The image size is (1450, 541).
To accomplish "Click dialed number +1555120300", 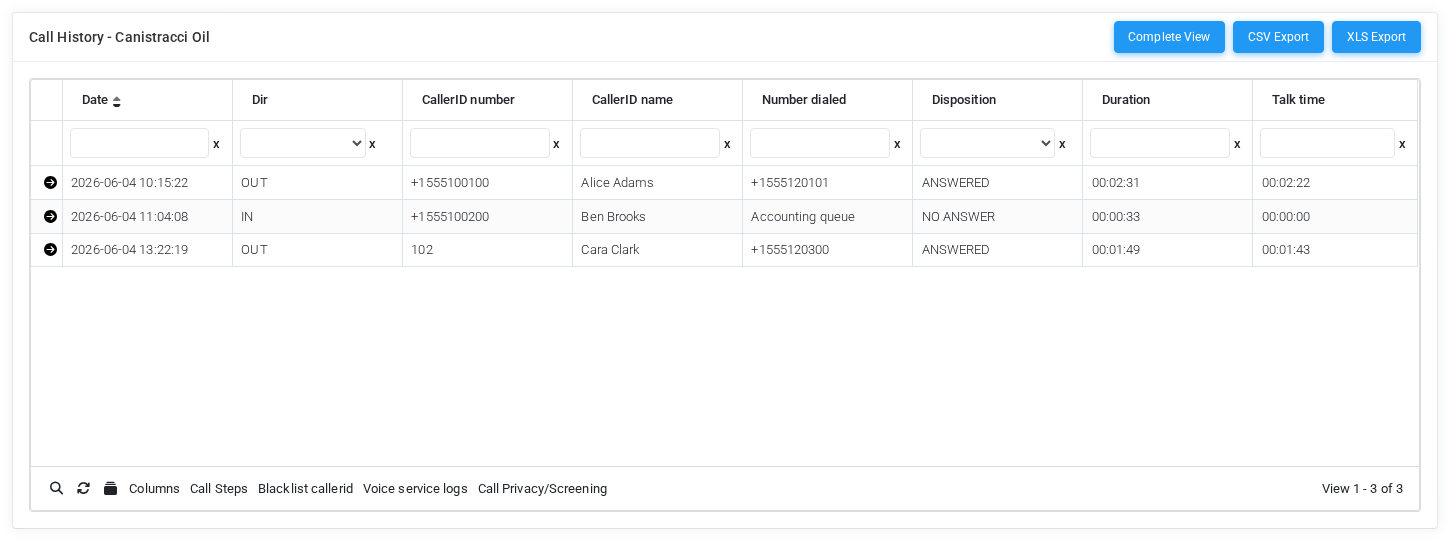I will point(790,249).
